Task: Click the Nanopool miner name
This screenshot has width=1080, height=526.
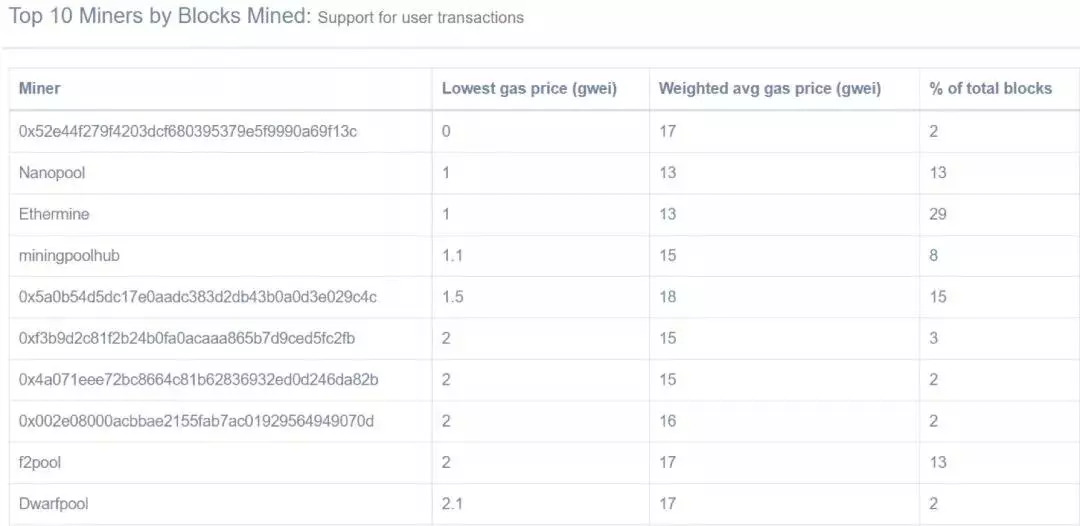Action: coord(52,173)
